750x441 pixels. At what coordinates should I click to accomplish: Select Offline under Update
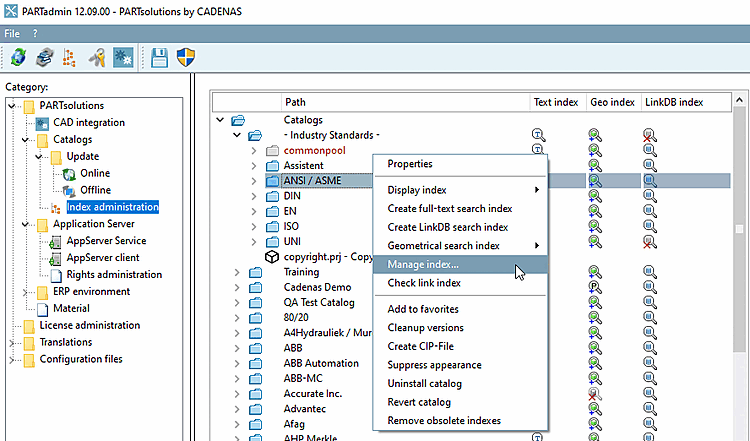95,190
